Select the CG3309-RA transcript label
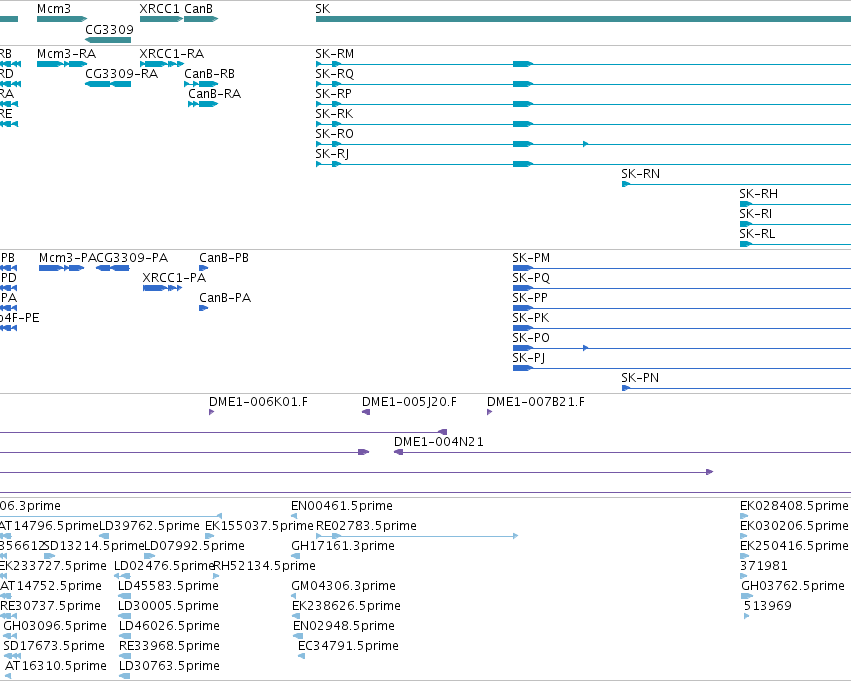Image resolution: width=851 pixels, height=681 pixels. [122, 74]
